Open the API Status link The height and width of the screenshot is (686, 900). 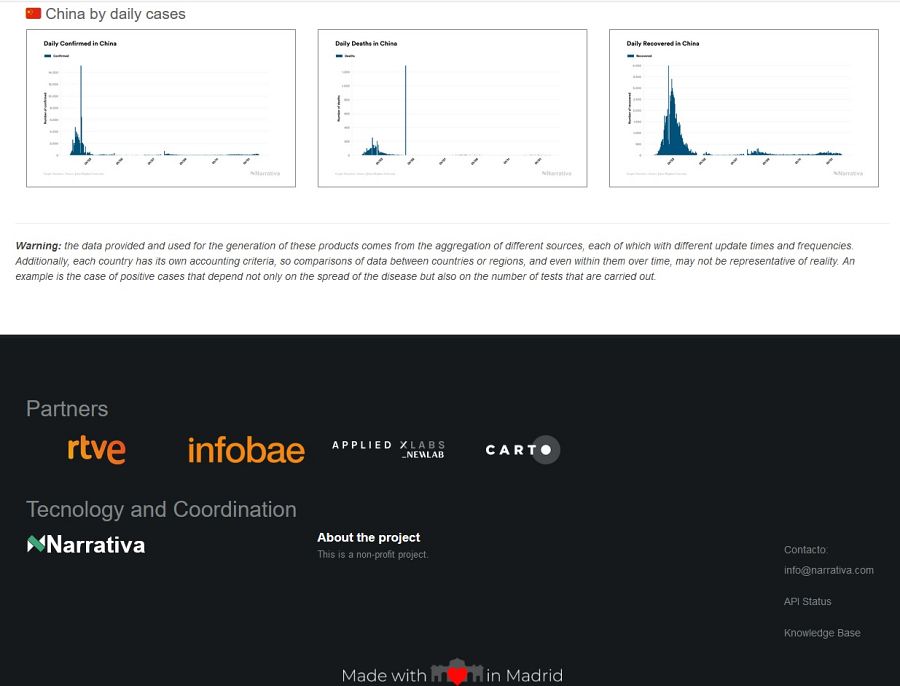(x=807, y=601)
